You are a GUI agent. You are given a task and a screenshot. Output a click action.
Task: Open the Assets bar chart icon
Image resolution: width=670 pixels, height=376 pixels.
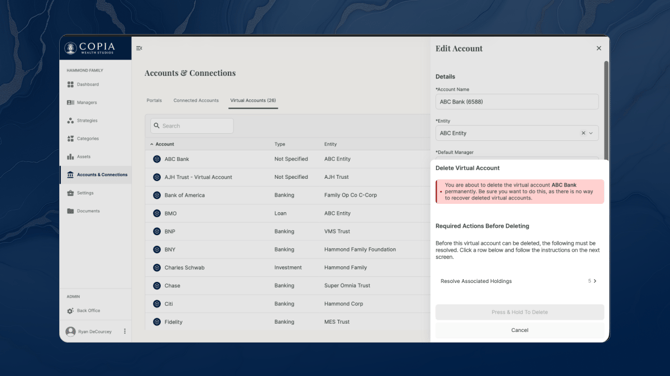click(71, 157)
